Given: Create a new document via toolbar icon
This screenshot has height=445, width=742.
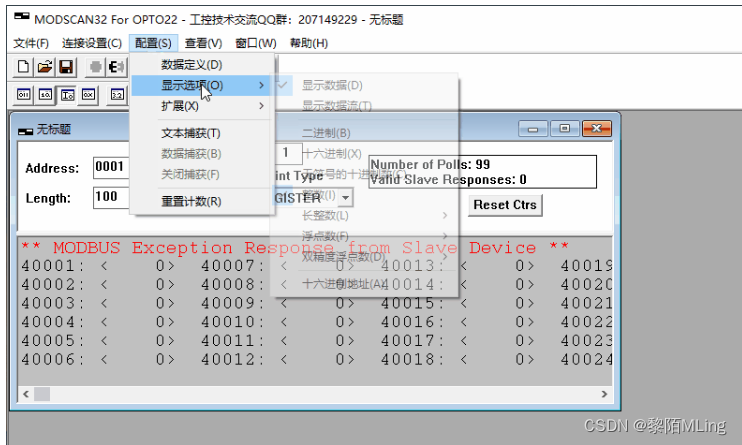Looking at the screenshot, I should click(x=23, y=67).
